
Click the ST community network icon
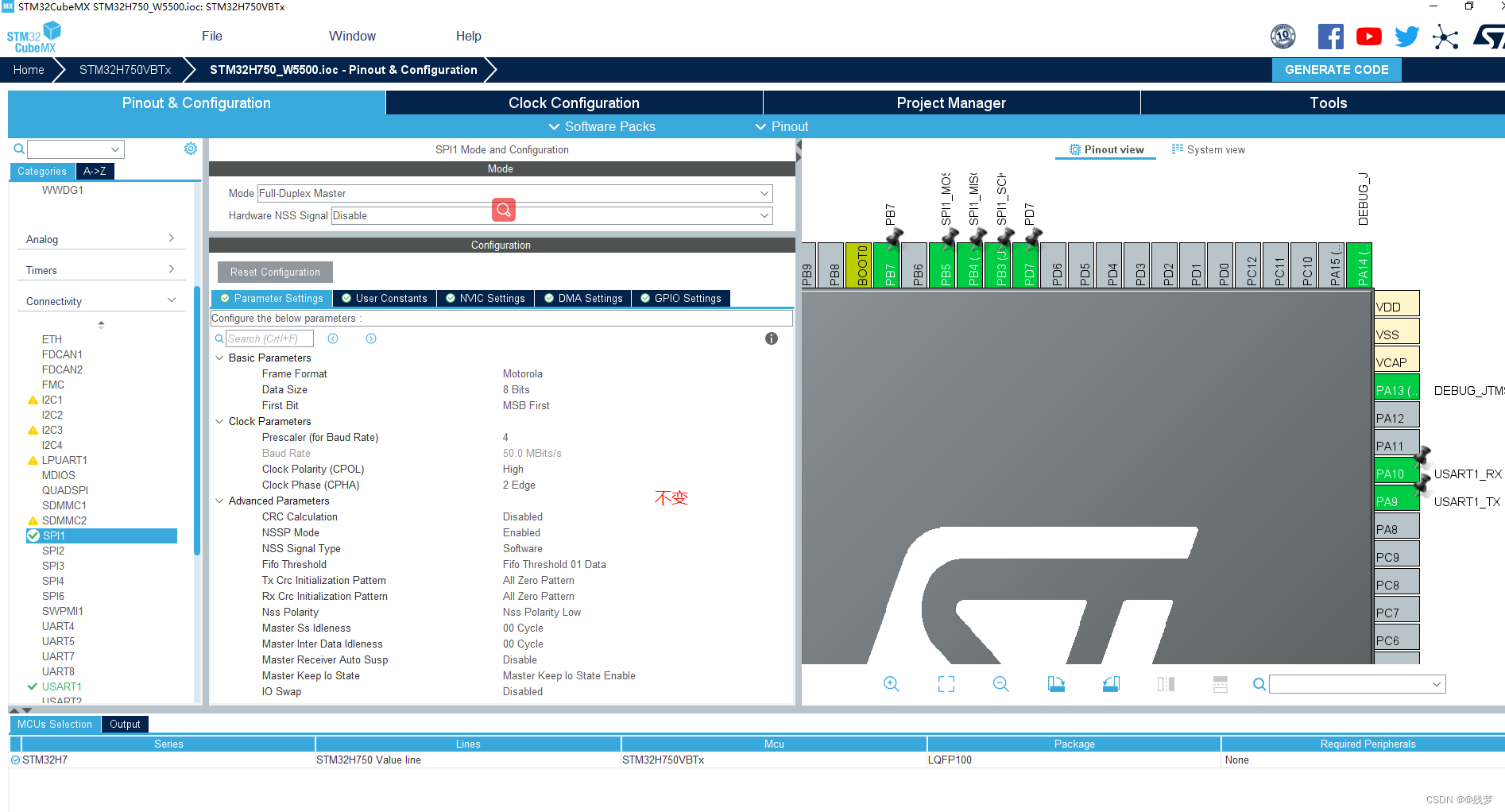[1445, 37]
